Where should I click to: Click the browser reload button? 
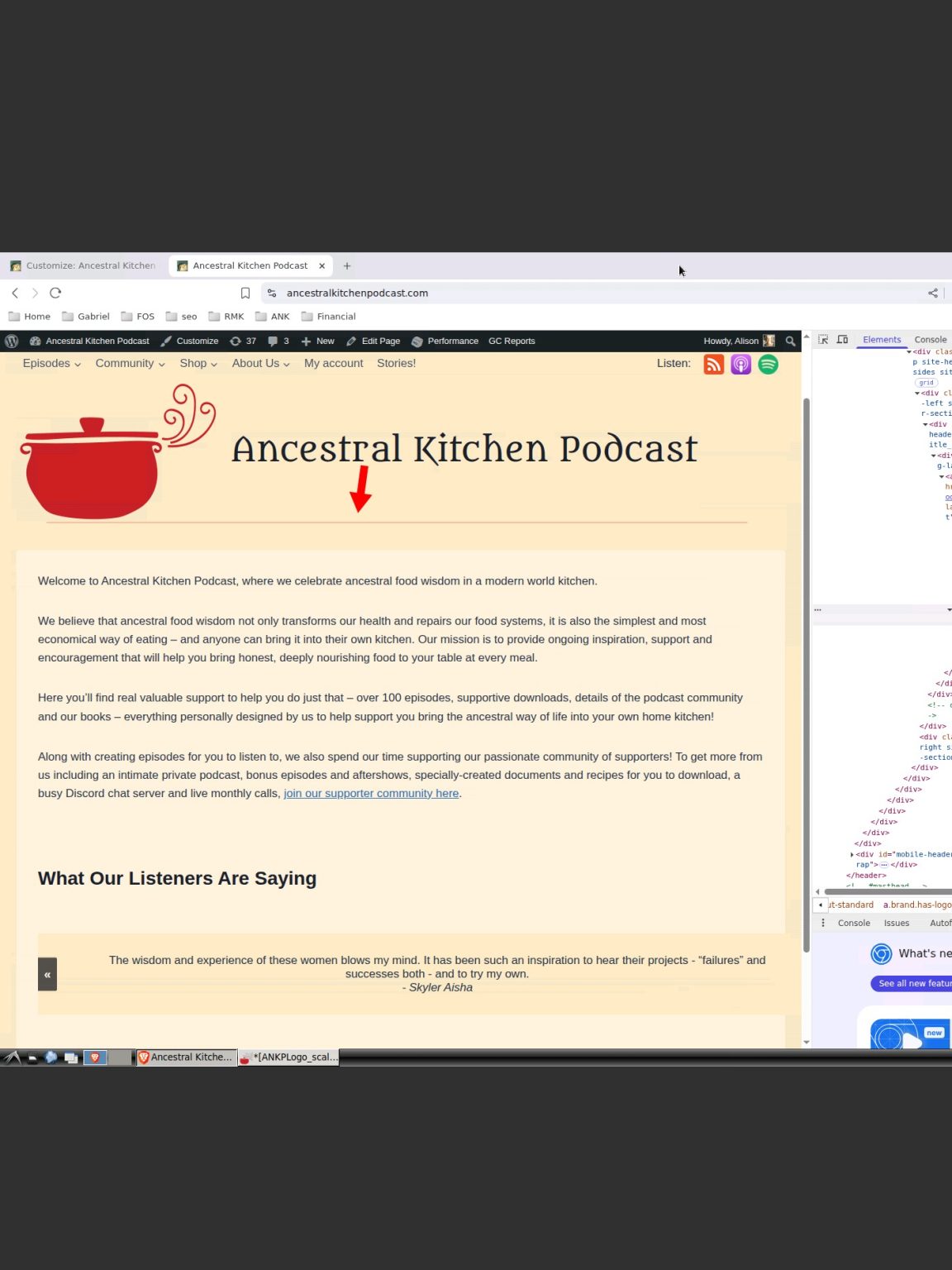tap(55, 293)
